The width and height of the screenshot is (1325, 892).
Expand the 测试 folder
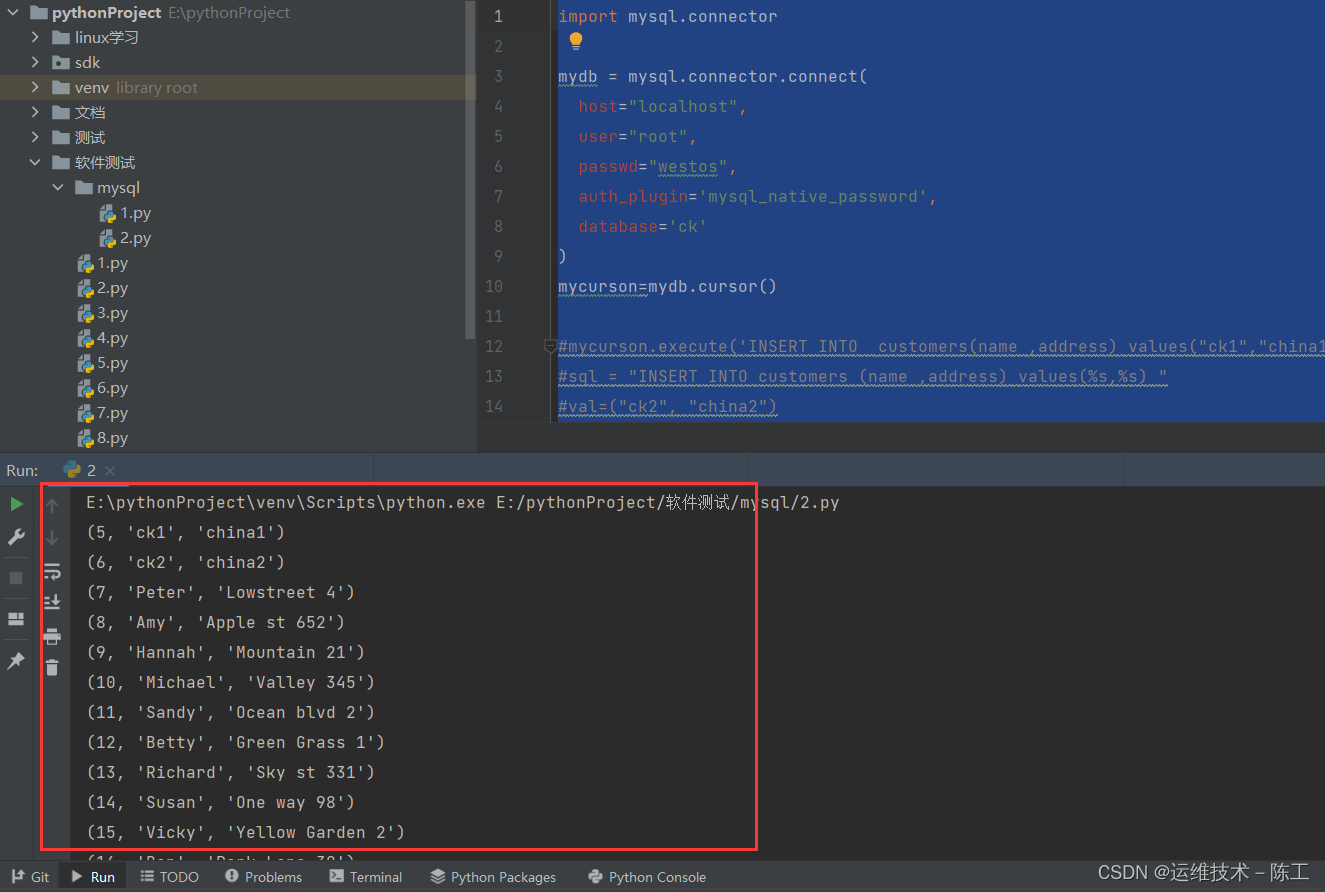coord(36,138)
